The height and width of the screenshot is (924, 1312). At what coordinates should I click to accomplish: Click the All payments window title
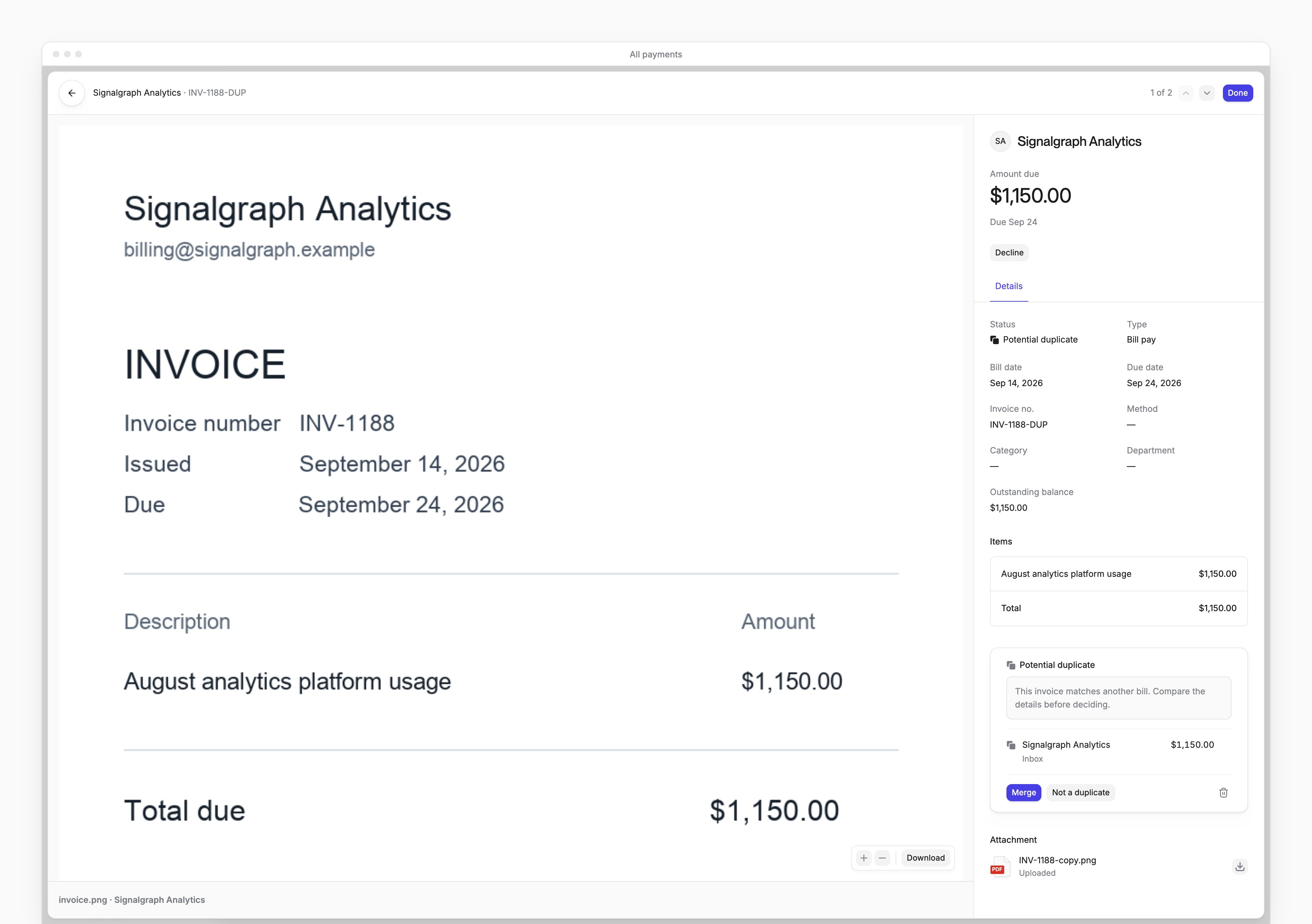[655, 54]
